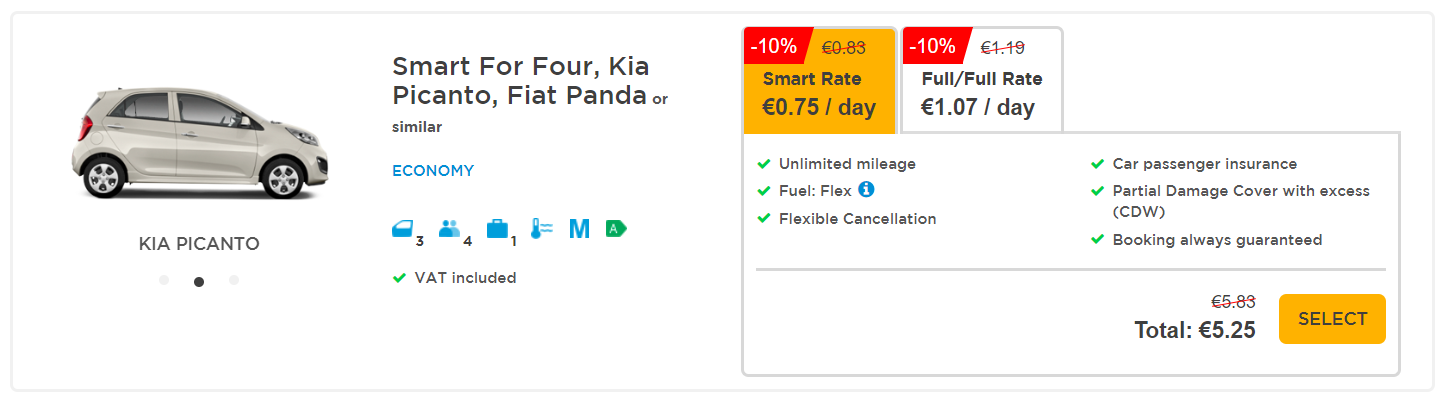Open the Fuel: Flex info icon
Viewport: 1446px width, 405px height.
(x=866, y=189)
